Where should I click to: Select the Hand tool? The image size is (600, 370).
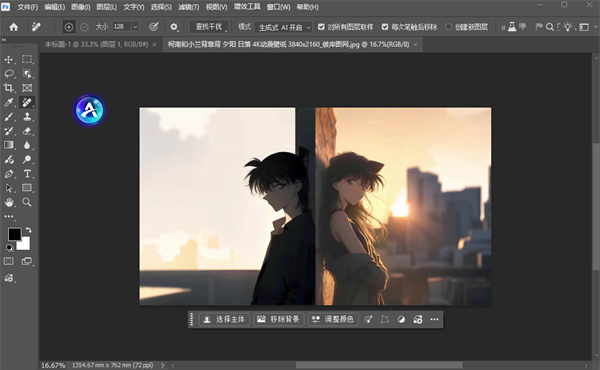coord(8,202)
